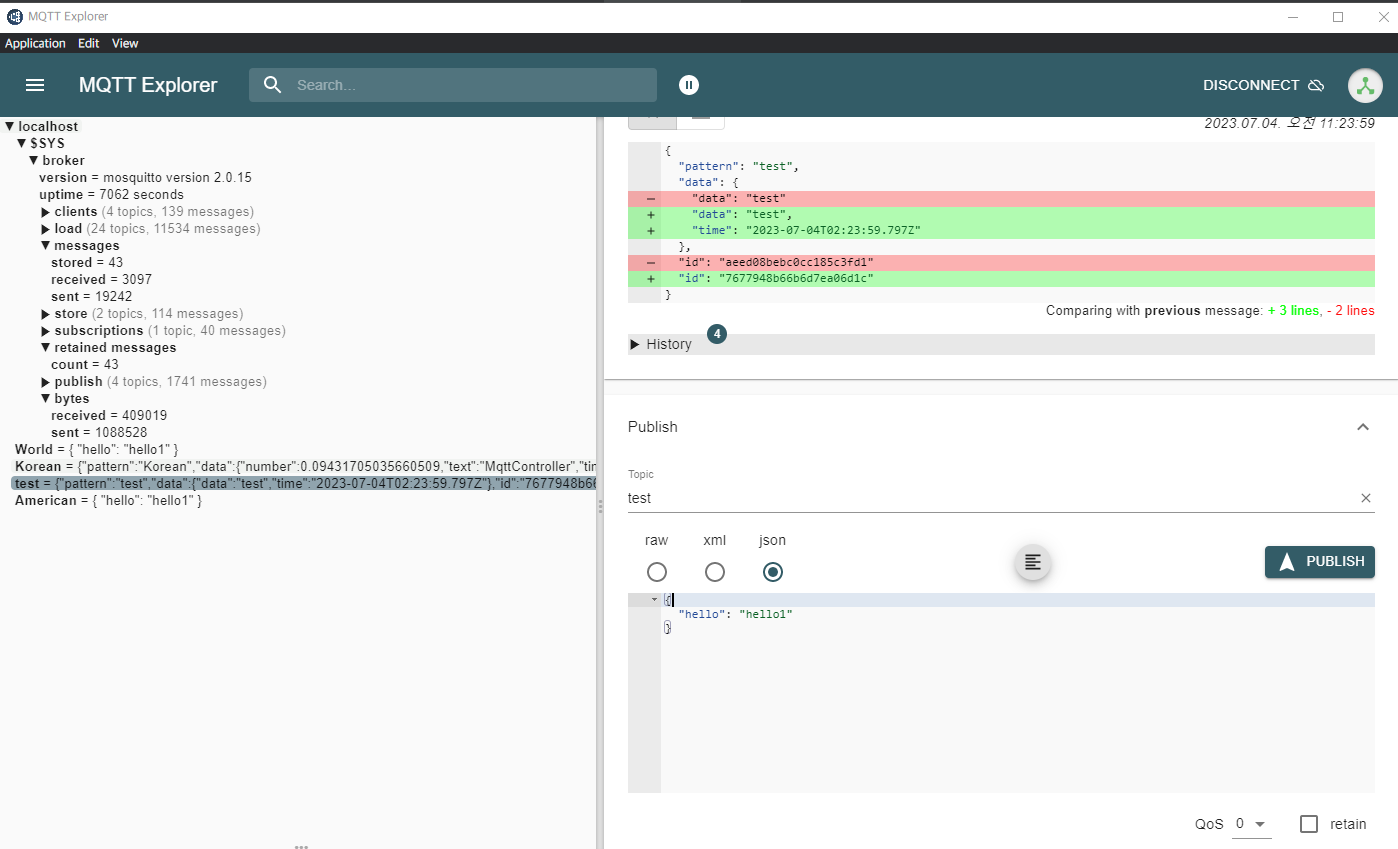Select the json payload format
Screen dimensions: 1398x849
[x=773, y=572]
